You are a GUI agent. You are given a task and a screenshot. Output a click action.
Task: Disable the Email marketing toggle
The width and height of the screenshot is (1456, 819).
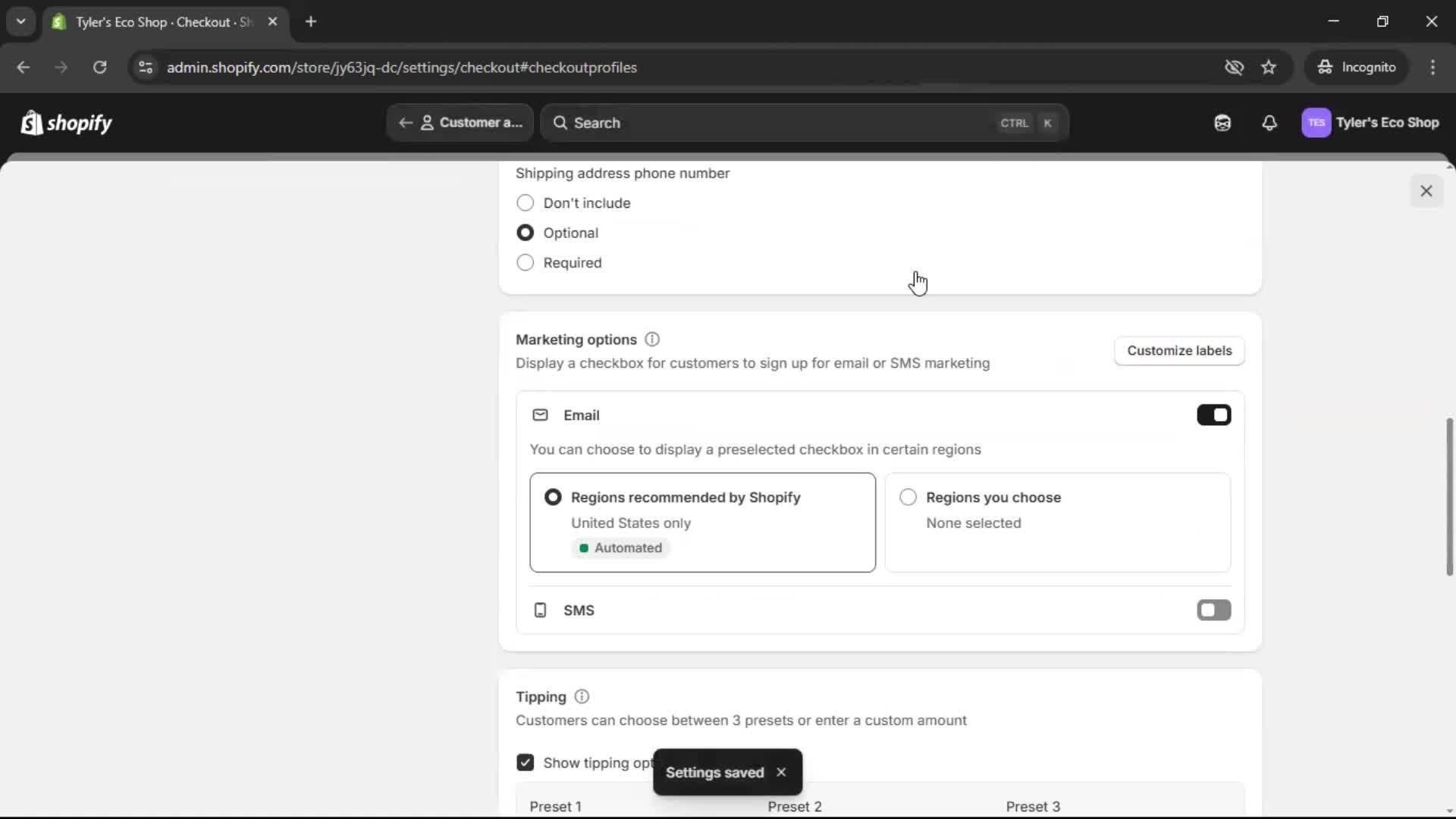point(1213,415)
